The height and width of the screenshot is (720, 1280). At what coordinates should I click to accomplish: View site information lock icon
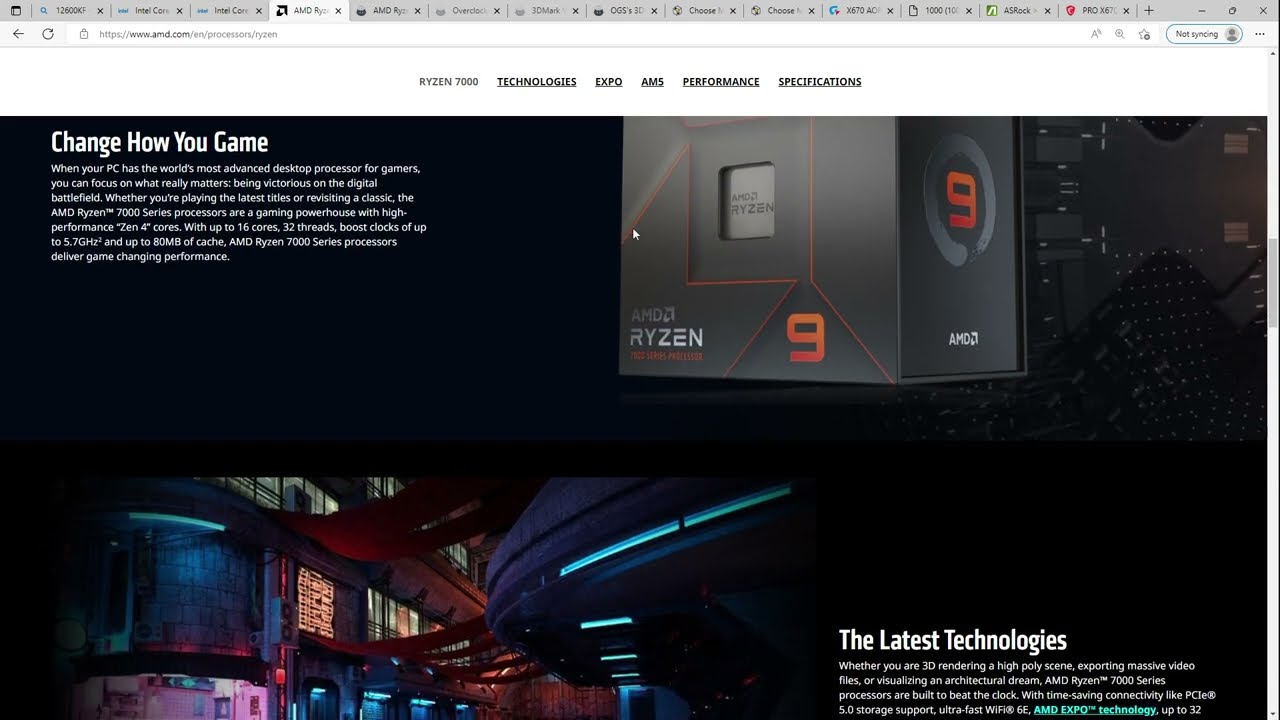pyautogui.click(x=83, y=34)
